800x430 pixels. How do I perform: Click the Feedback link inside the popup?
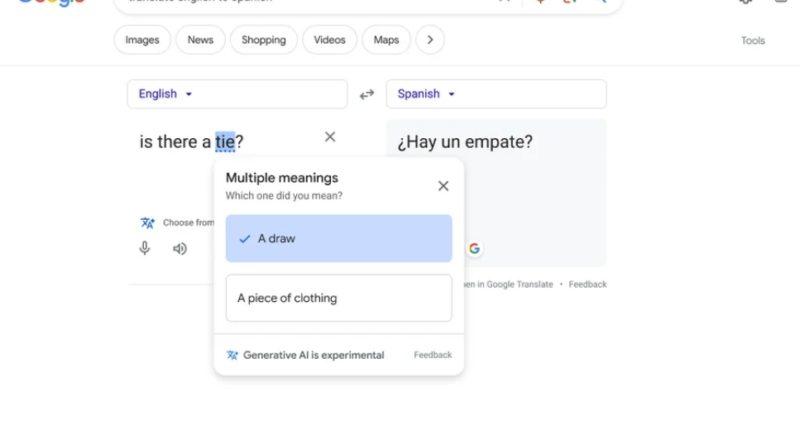432,355
